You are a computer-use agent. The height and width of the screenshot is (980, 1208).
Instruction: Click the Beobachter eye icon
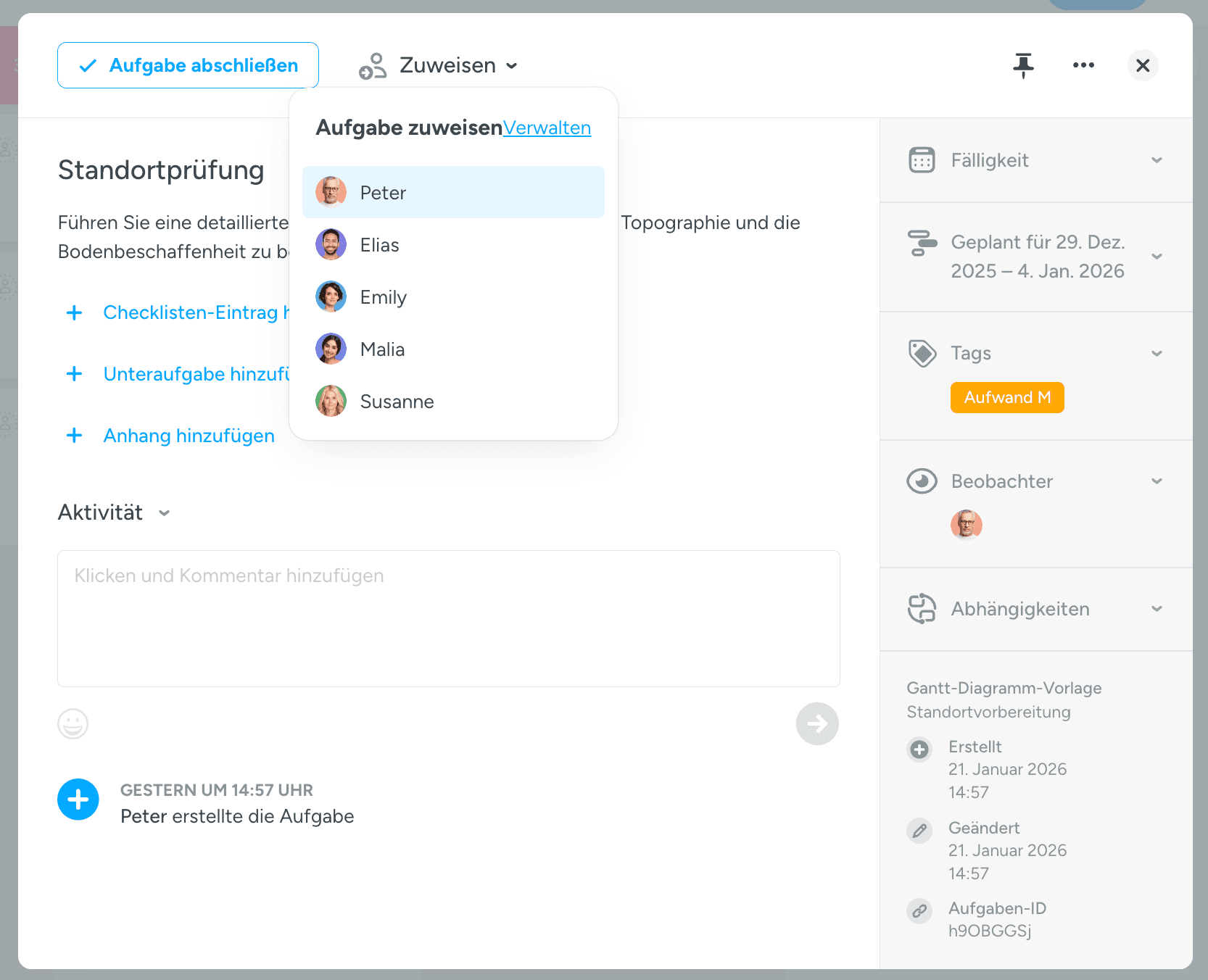922,481
